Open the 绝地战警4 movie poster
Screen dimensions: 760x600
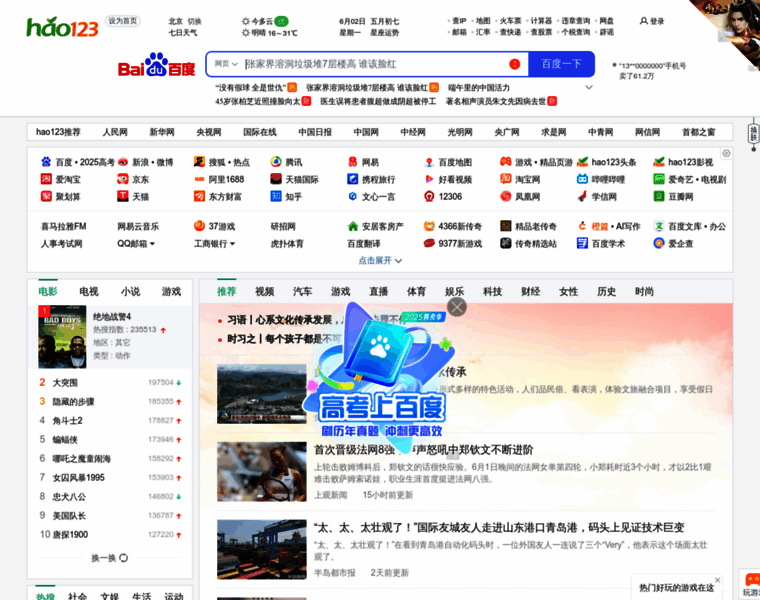click(x=62, y=336)
